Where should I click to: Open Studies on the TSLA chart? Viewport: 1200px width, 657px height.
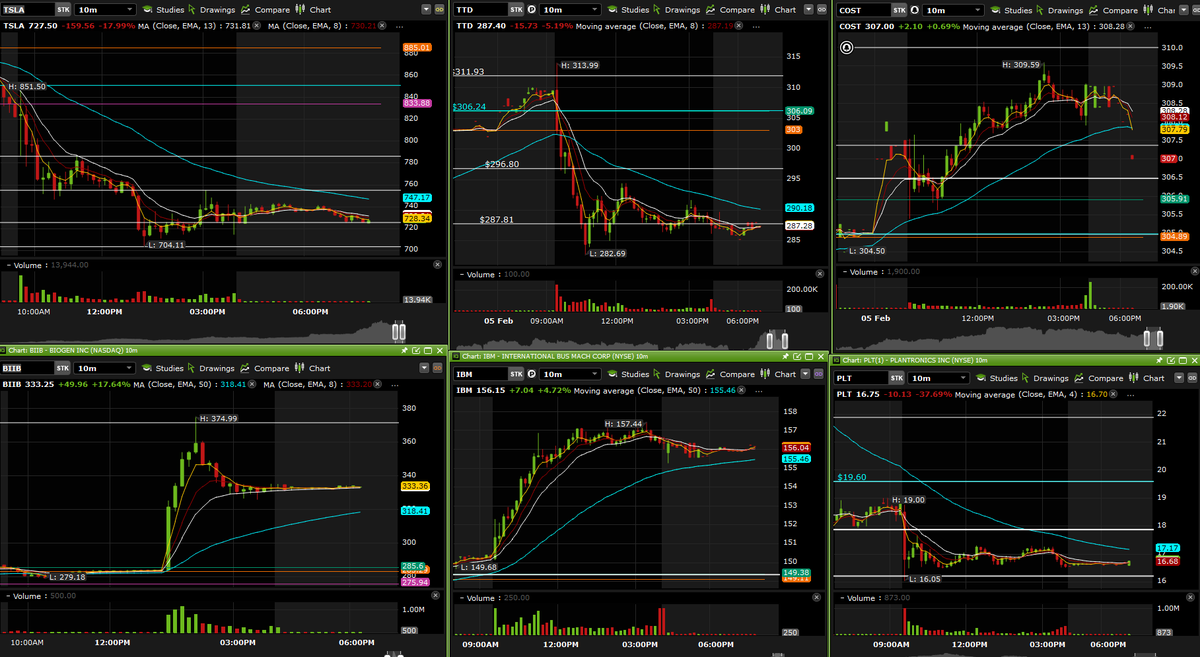tap(163, 10)
